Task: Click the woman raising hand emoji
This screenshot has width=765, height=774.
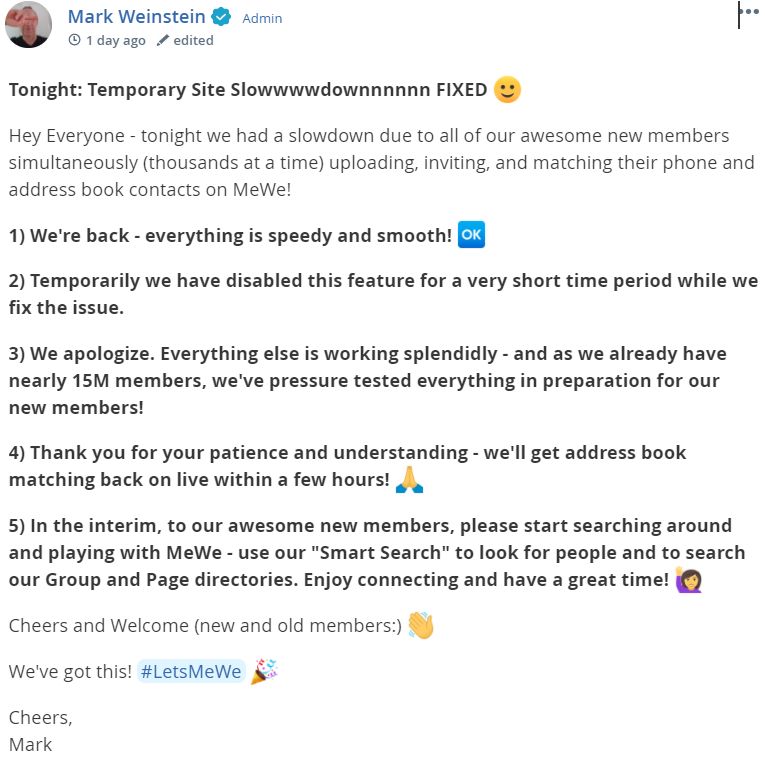Action: 689,579
